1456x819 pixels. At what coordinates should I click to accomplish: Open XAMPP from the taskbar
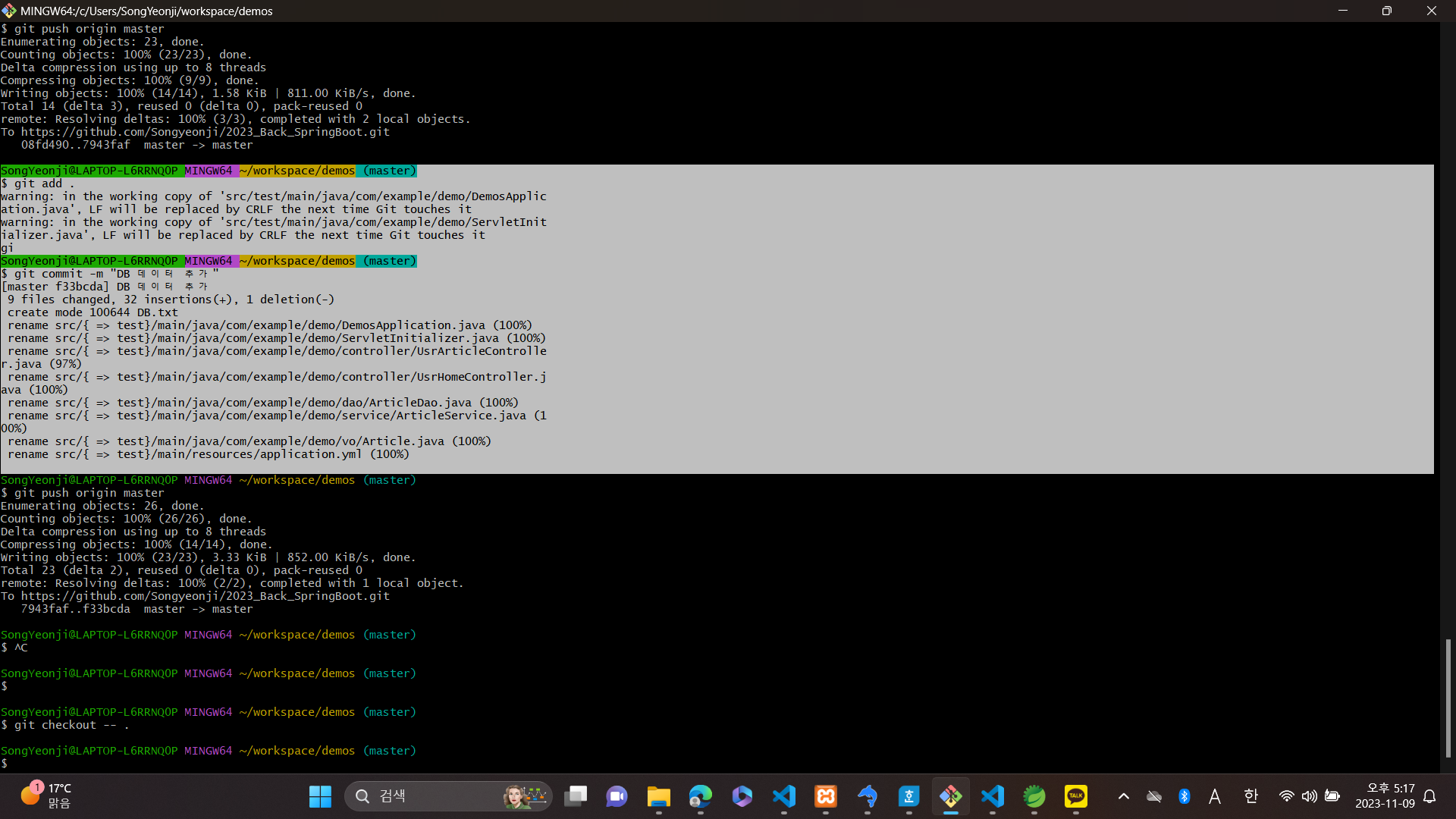point(825,796)
